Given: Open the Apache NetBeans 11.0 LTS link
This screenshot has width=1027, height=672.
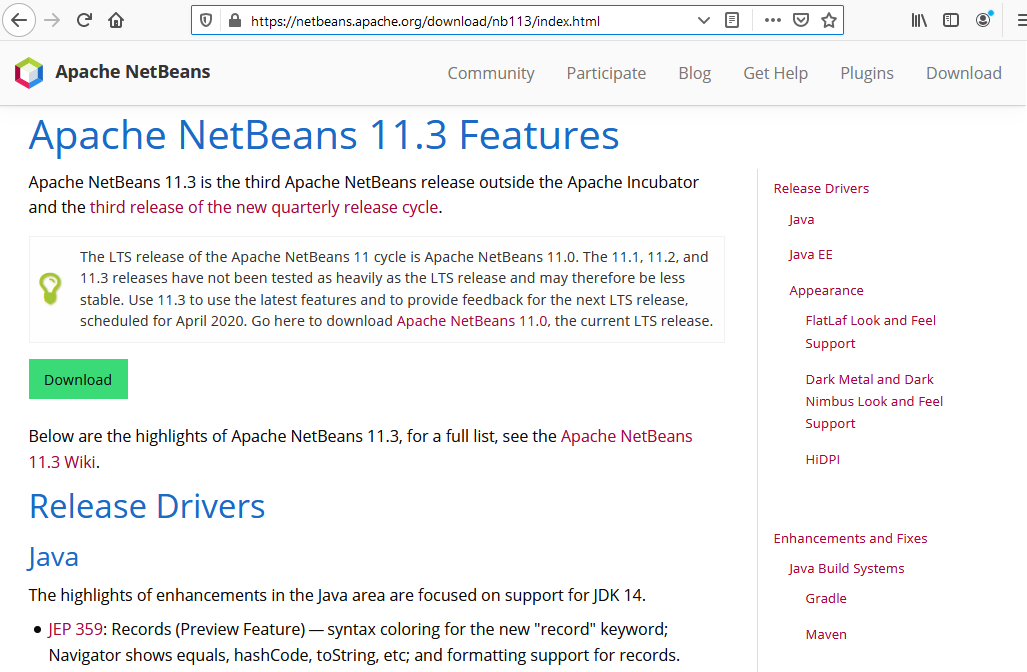Looking at the screenshot, I should [x=472, y=321].
